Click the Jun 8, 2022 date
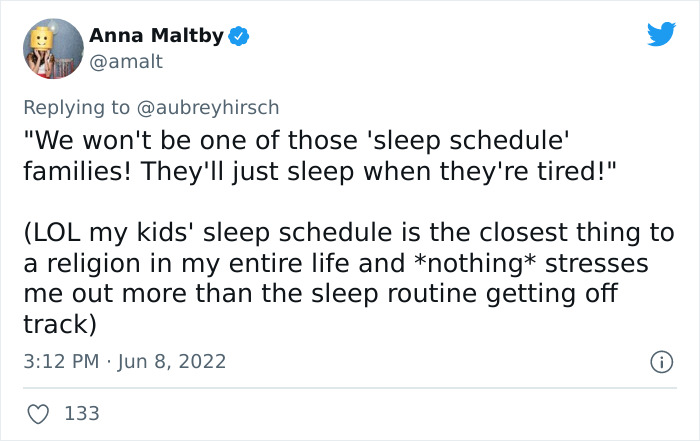 tap(170, 361)
